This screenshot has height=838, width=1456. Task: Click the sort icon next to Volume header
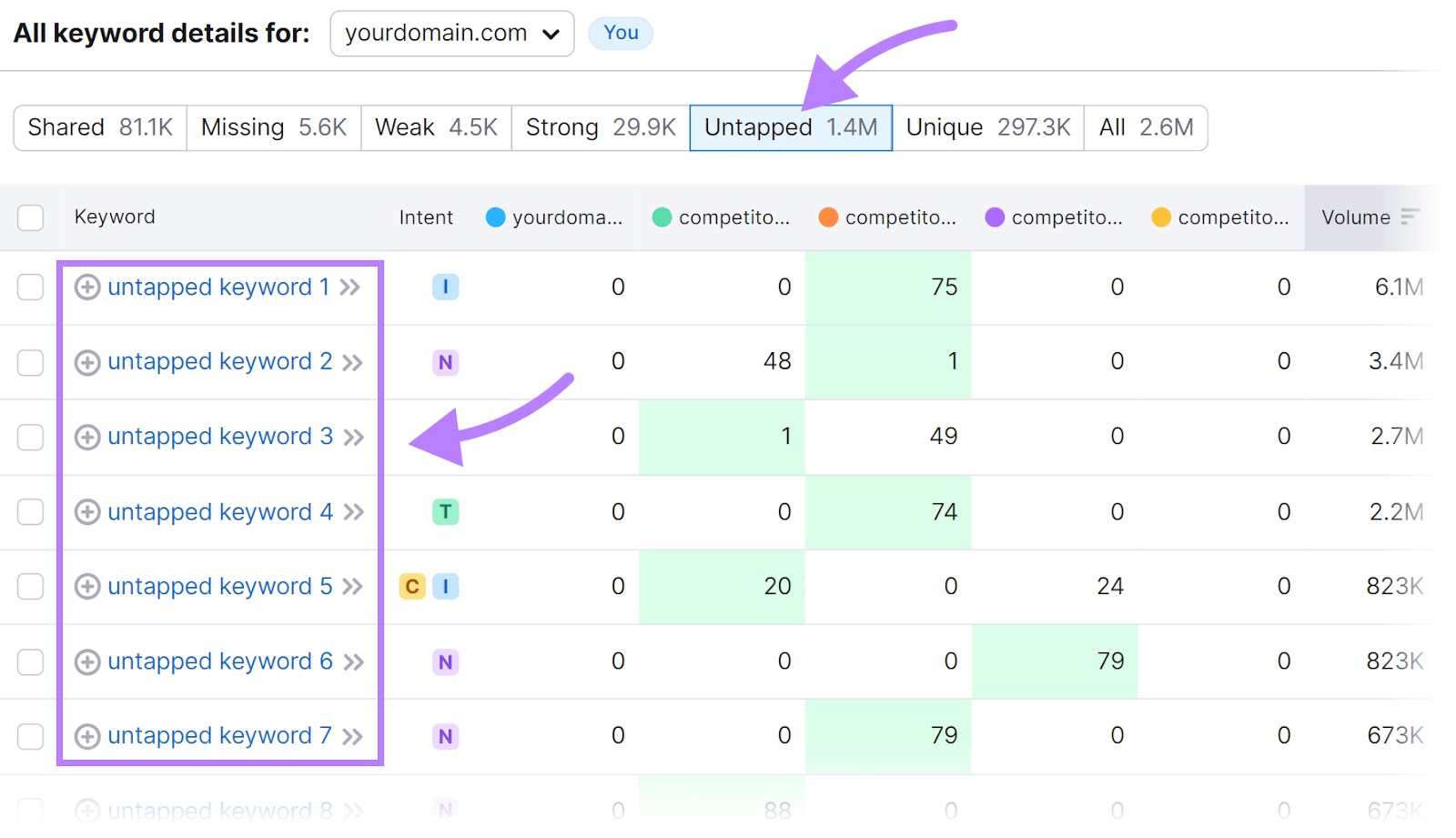[x=1409, y=217]
